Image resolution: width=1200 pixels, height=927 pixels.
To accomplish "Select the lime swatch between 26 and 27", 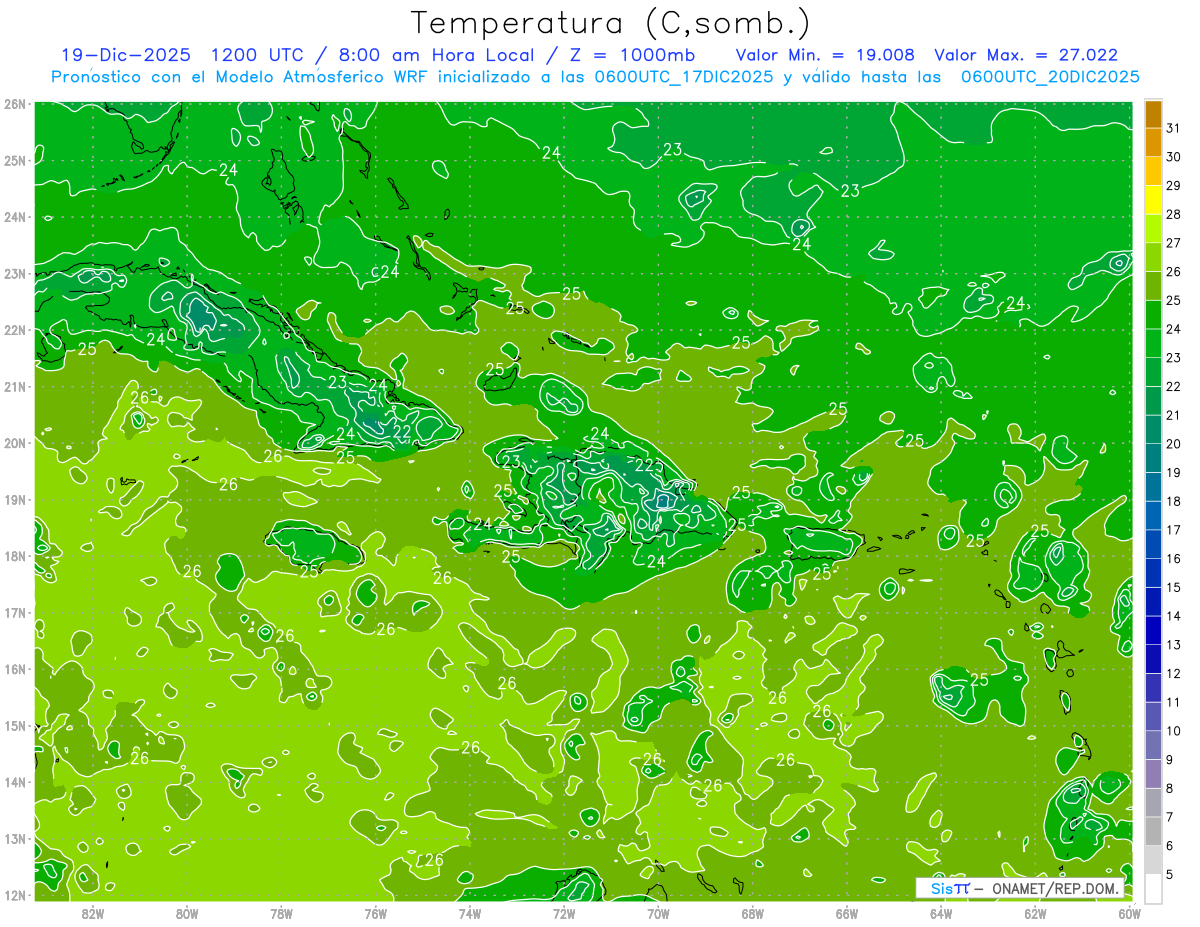I will point(1153,257).
